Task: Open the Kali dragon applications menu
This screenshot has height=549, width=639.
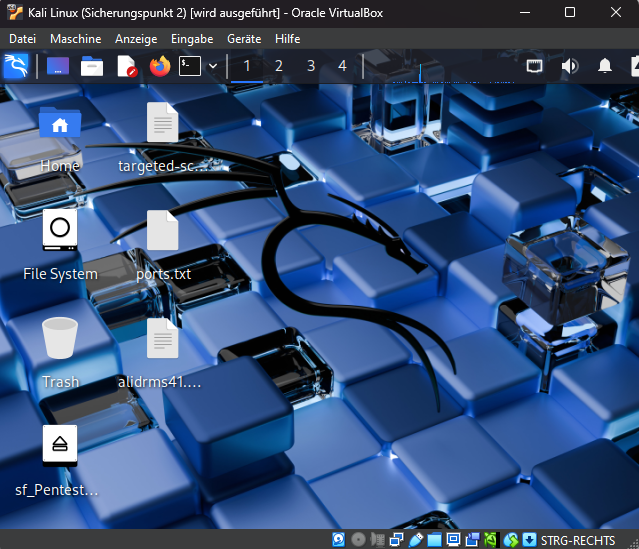Action: tap(16, 67)
